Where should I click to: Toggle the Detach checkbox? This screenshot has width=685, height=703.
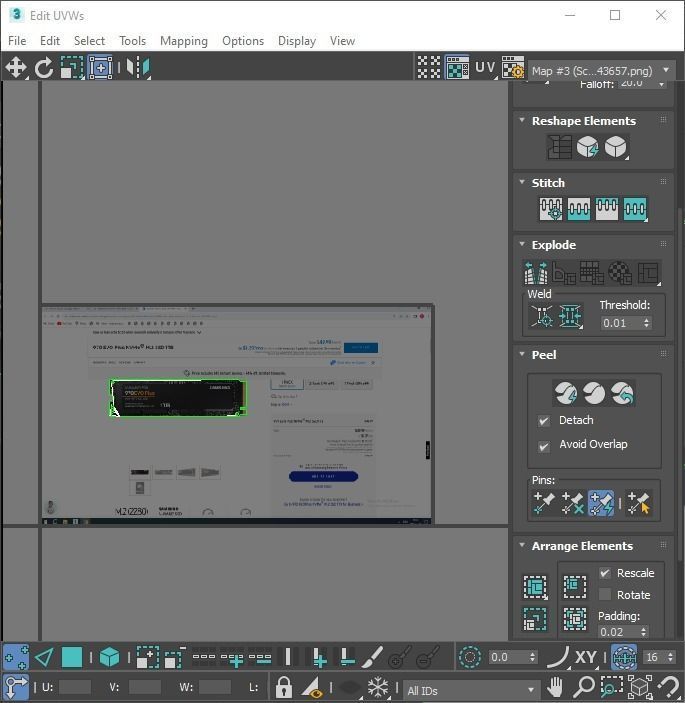544,421
